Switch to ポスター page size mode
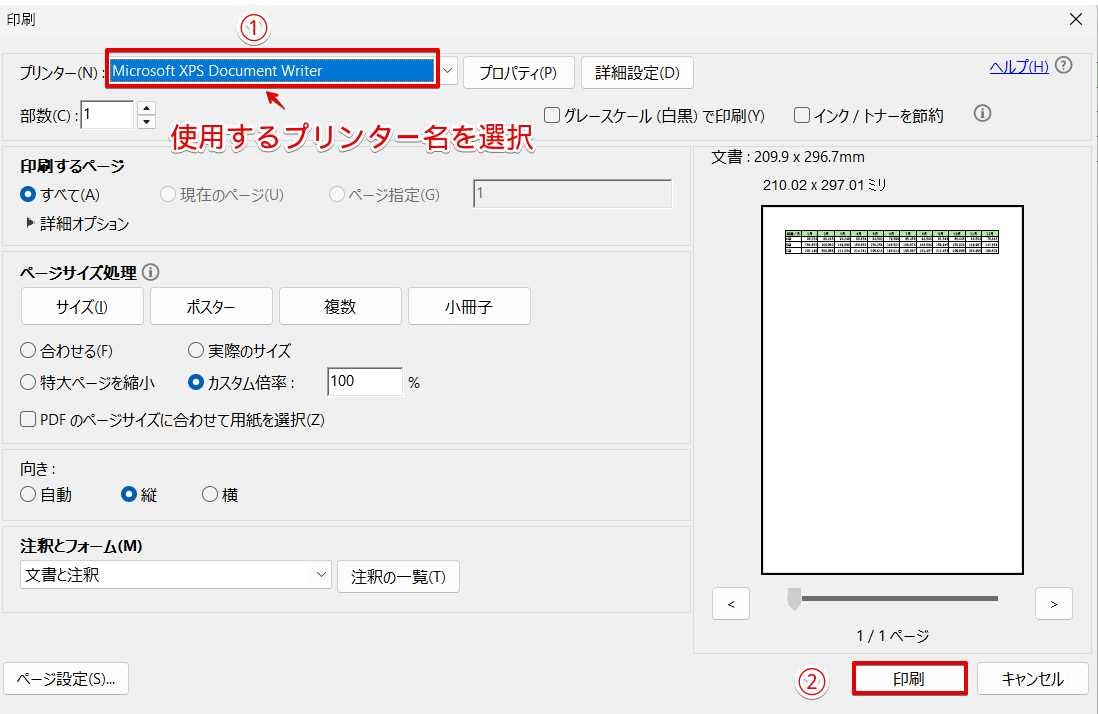Screen dimensions: 1098x714 click(210, 306)
